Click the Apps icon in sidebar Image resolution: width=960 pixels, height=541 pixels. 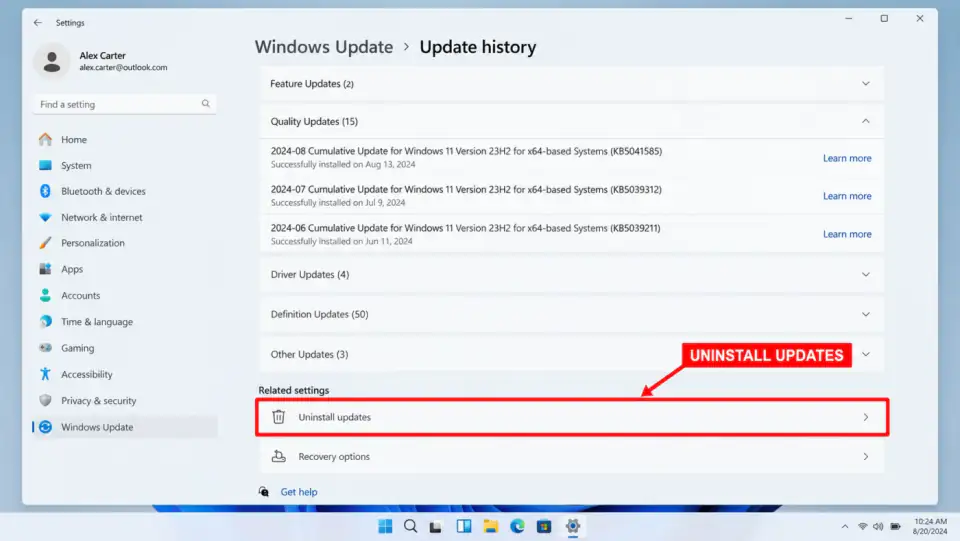tap(45, 269)
